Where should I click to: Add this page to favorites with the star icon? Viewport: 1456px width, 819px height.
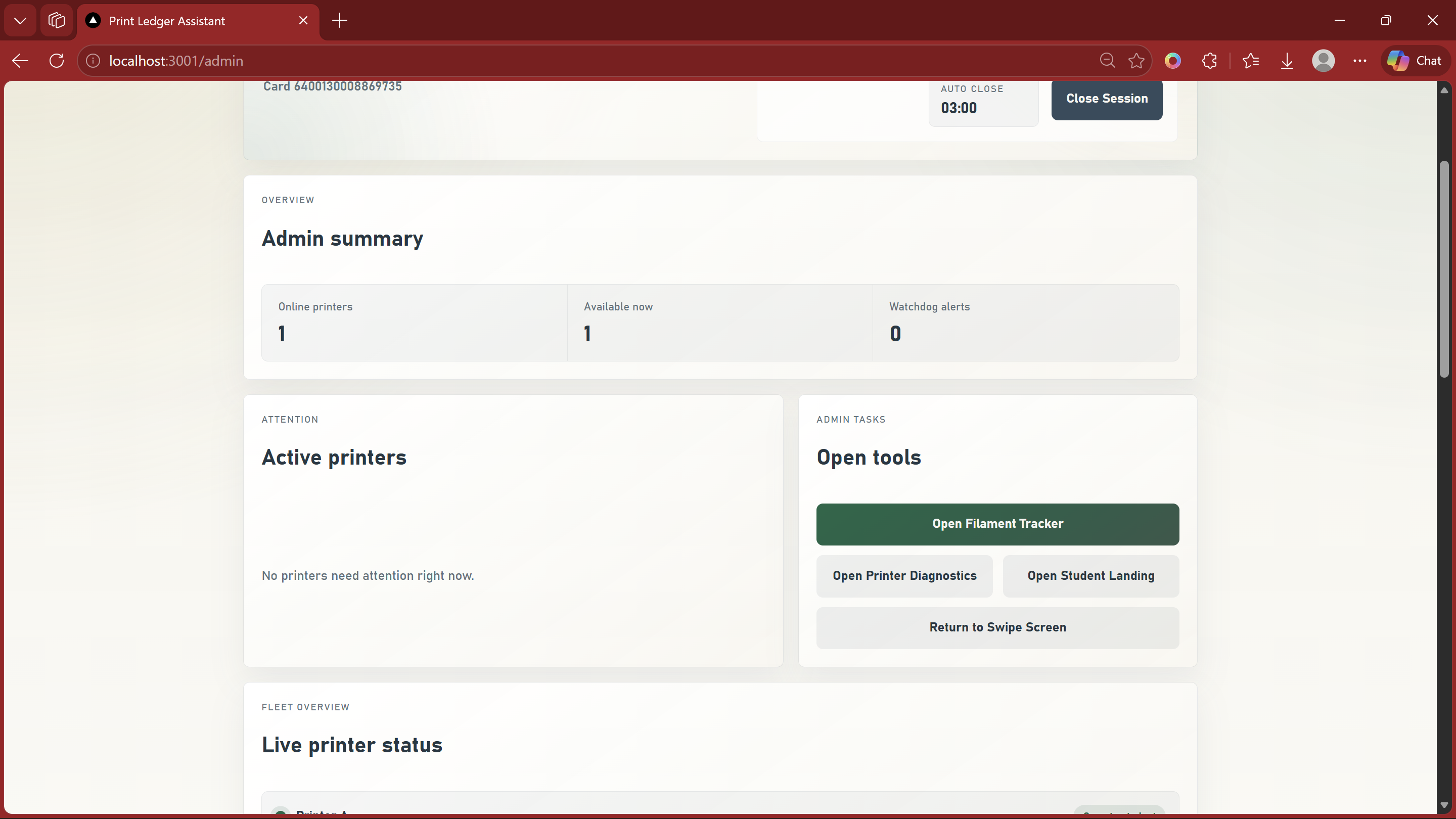click(x=1136, y=61)
